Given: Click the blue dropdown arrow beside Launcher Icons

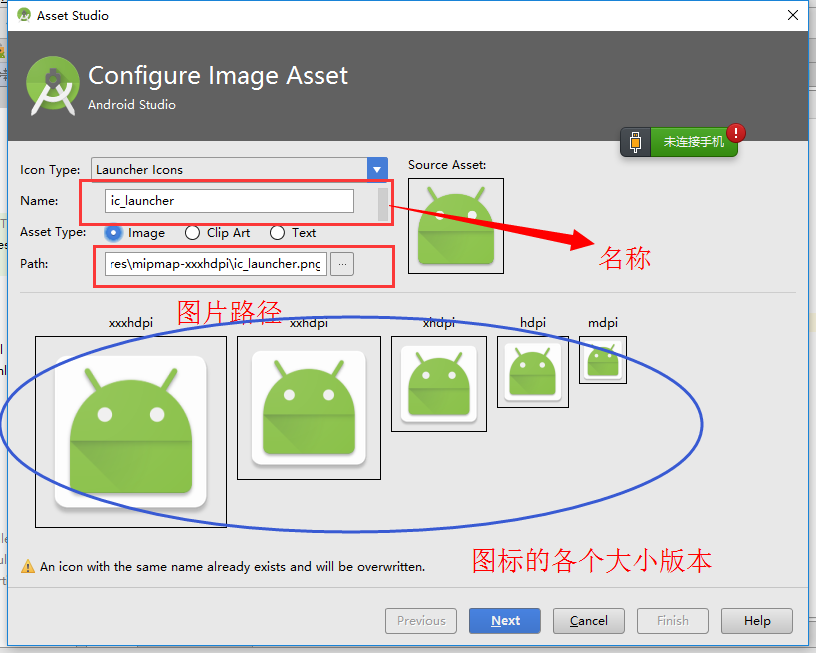Looking at the screenshot, I should [377, 169].
